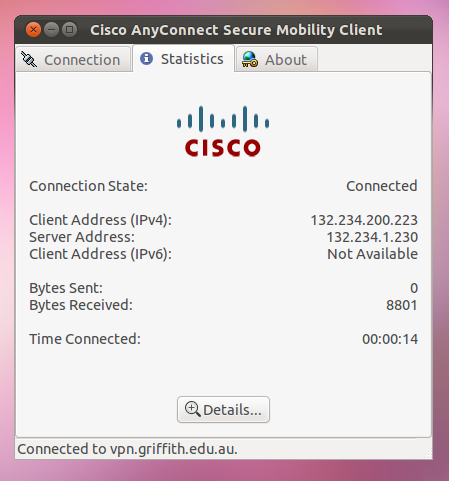Open the About tab
The width and height of the screenshot is (449, 481).
point(277,59)
